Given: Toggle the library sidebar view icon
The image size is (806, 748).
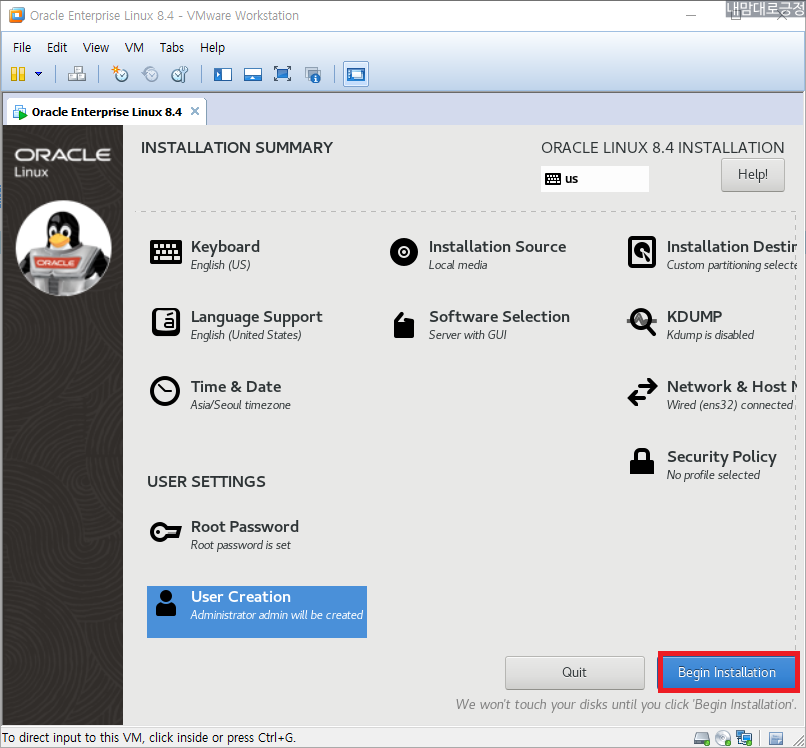Looking at the screenshot, I should [223, 75].
